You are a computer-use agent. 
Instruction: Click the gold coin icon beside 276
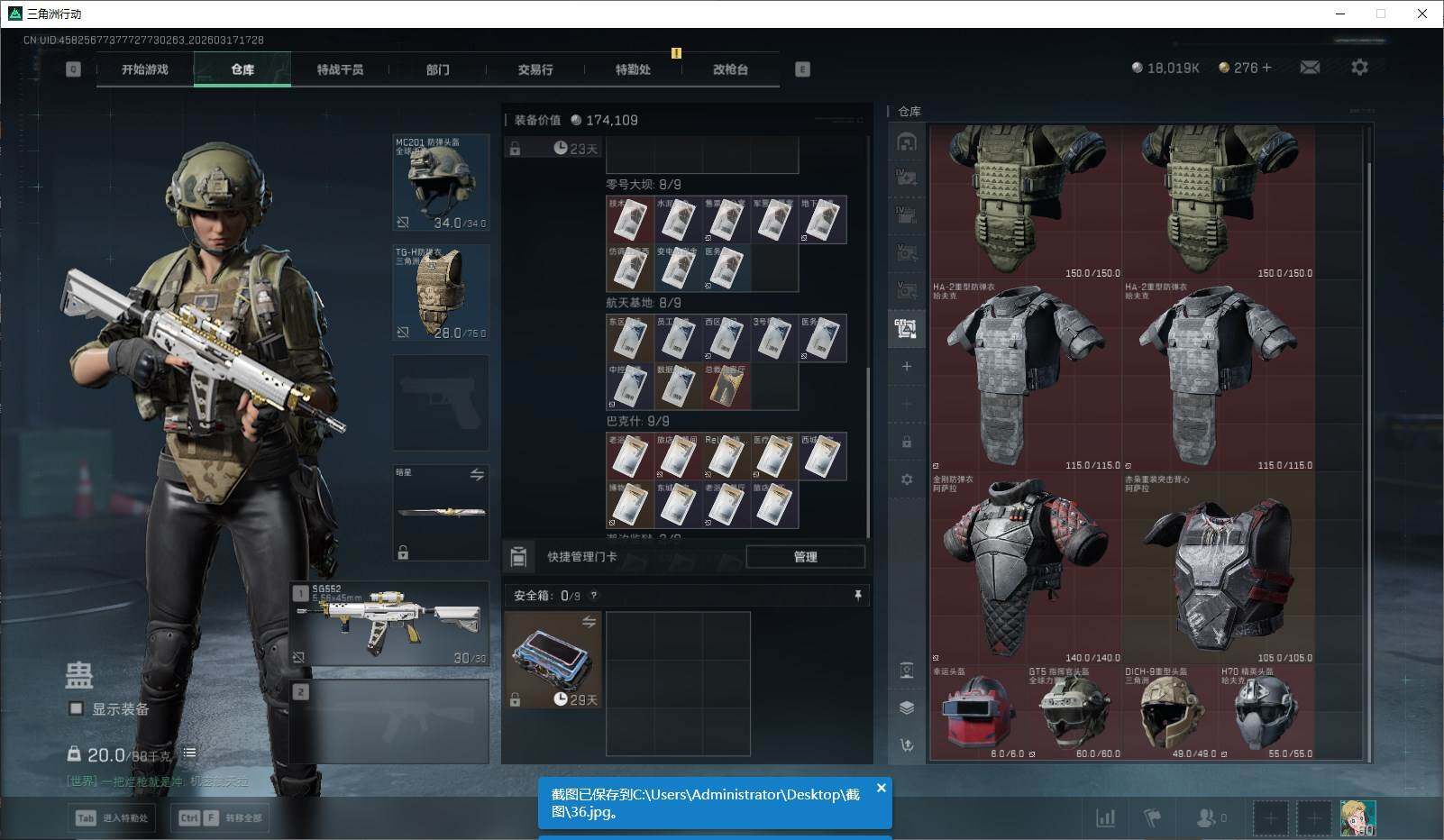(1223, 68)
